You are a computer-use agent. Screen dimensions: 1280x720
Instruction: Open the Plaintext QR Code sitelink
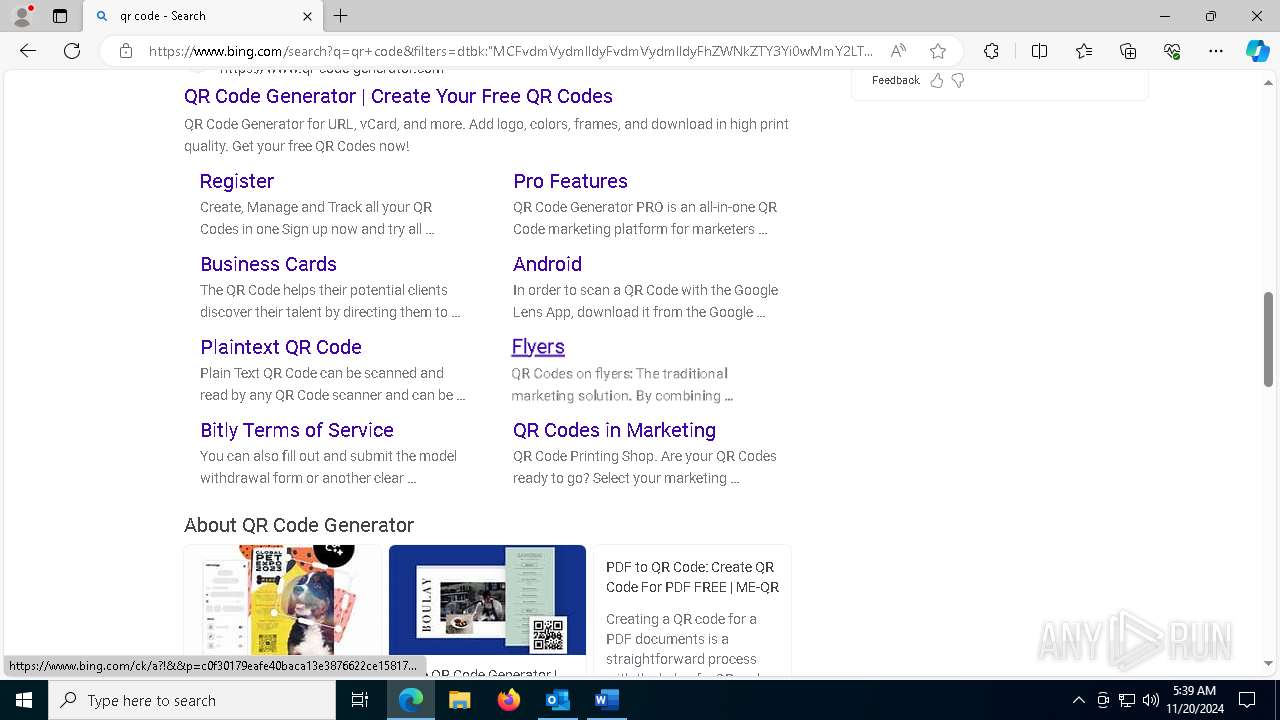(x=281, y=347)
